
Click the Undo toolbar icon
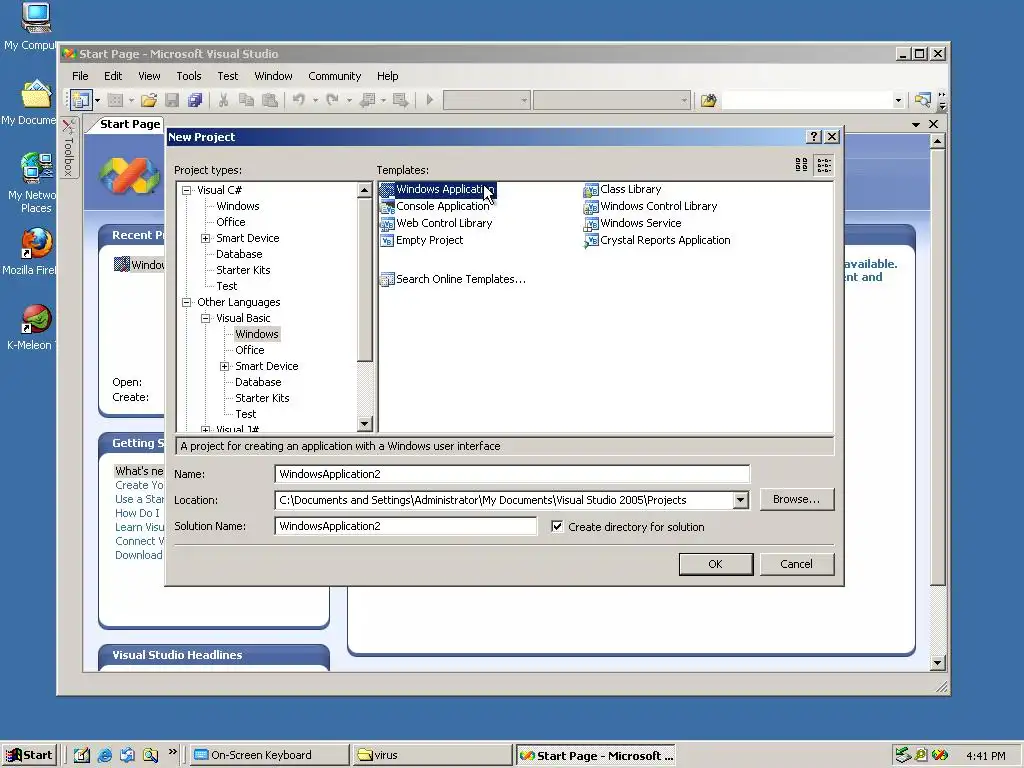[x=298, y=100]
